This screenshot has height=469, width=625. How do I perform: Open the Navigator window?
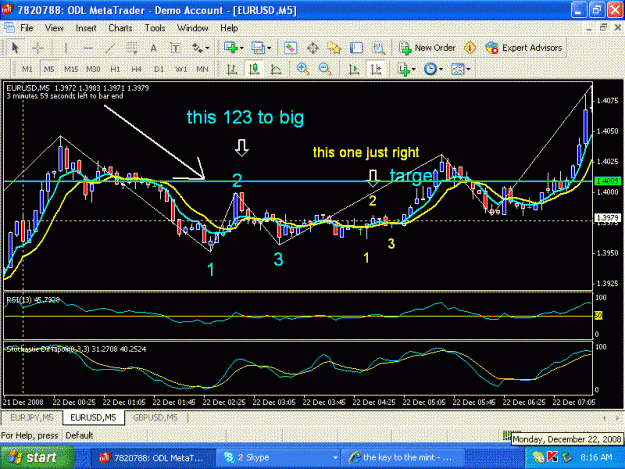(x=334, y=48)
